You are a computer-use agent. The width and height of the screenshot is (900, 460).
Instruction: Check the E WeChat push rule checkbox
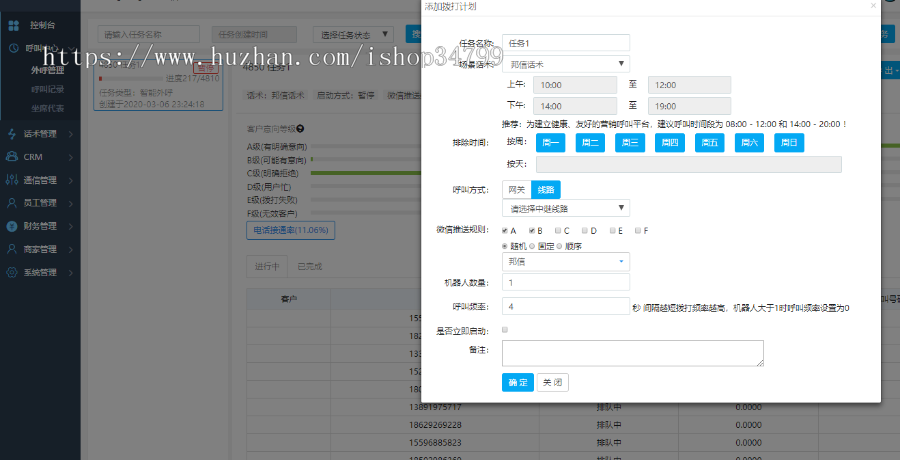(612, 231)
